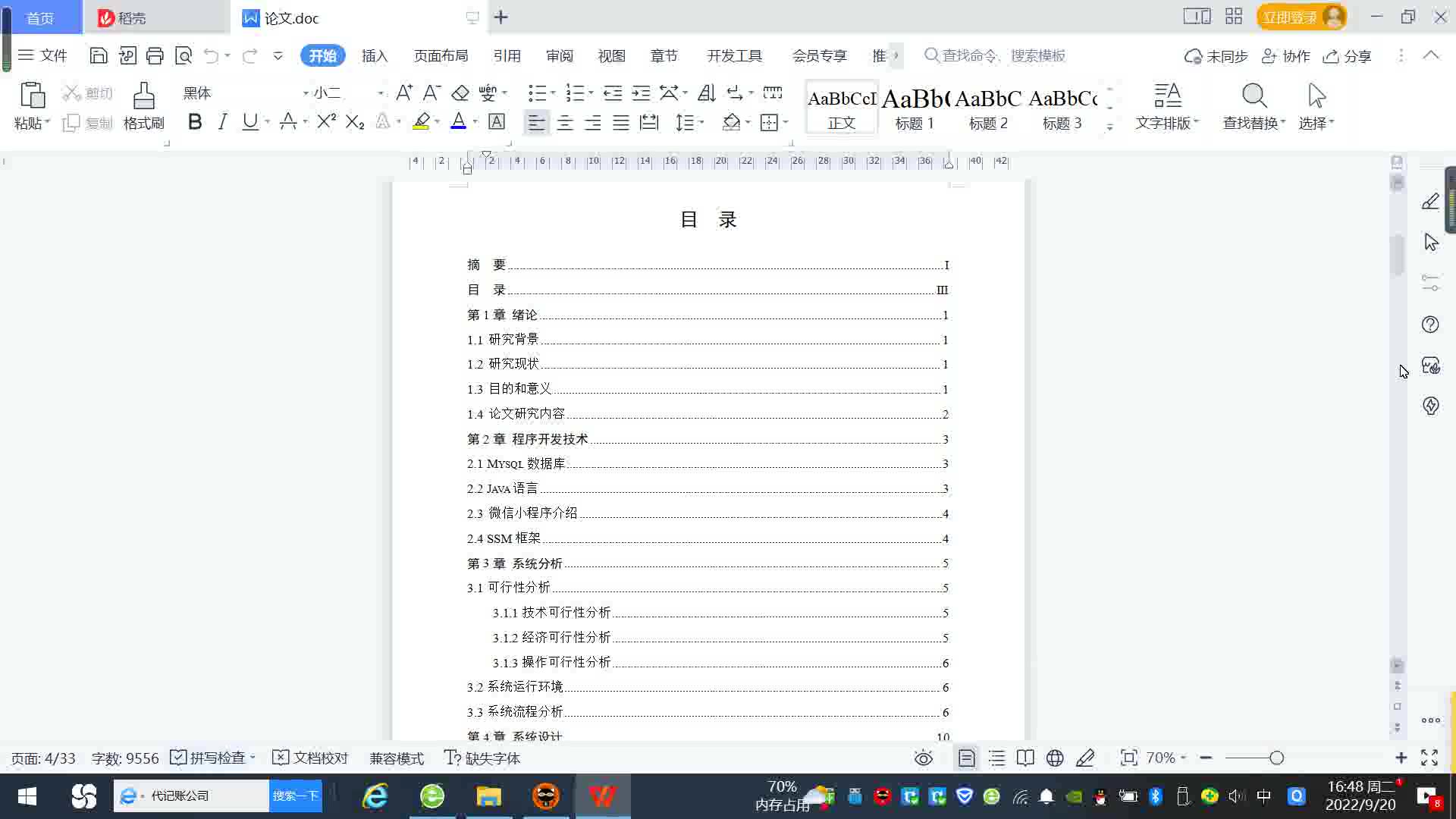
Task: Toggle Reading mode book icon
Action: coord(1025,758)
